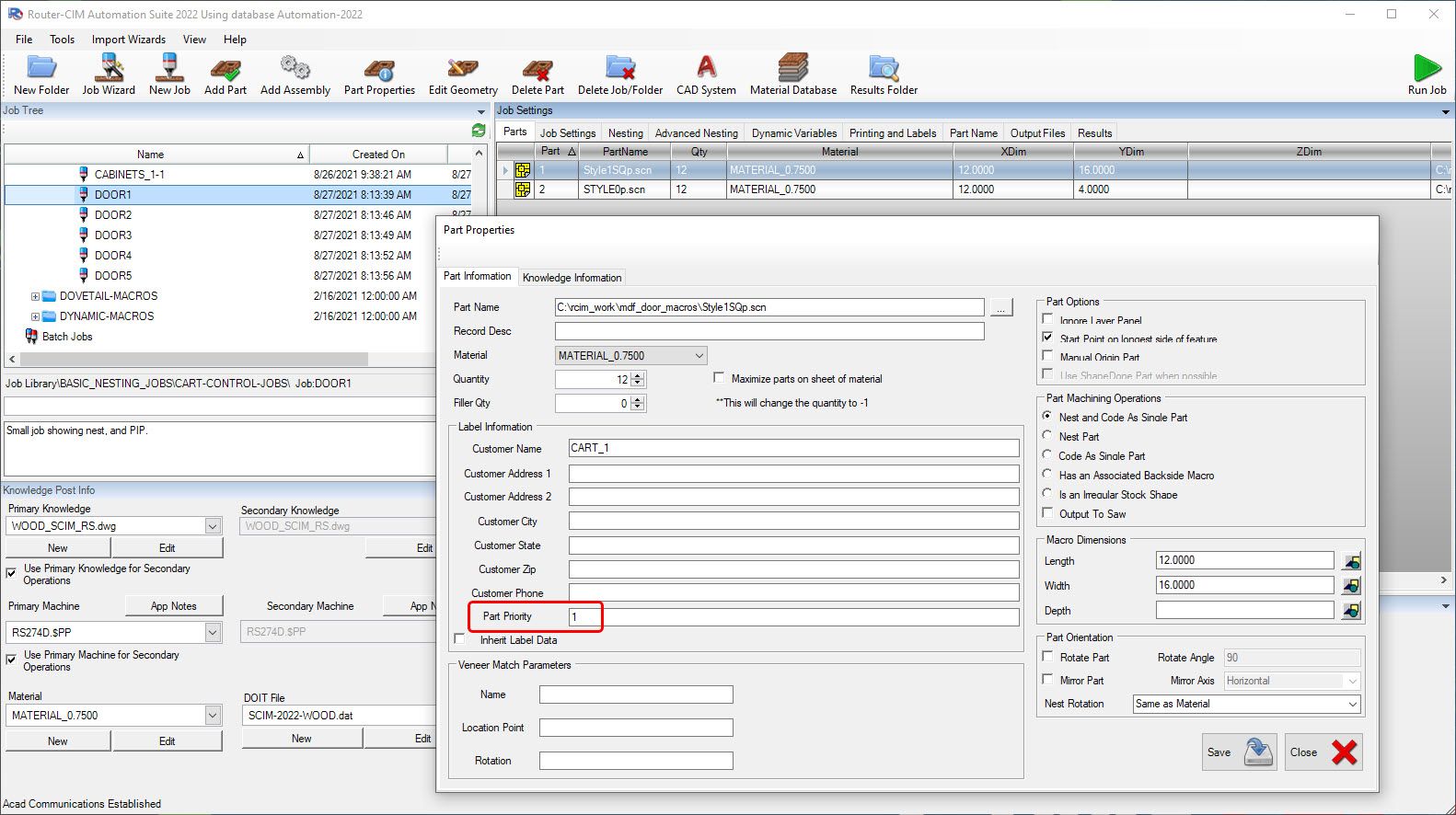1456x815 pixels.
Task: Click the App Notes button
Action: tap(173, 606)
